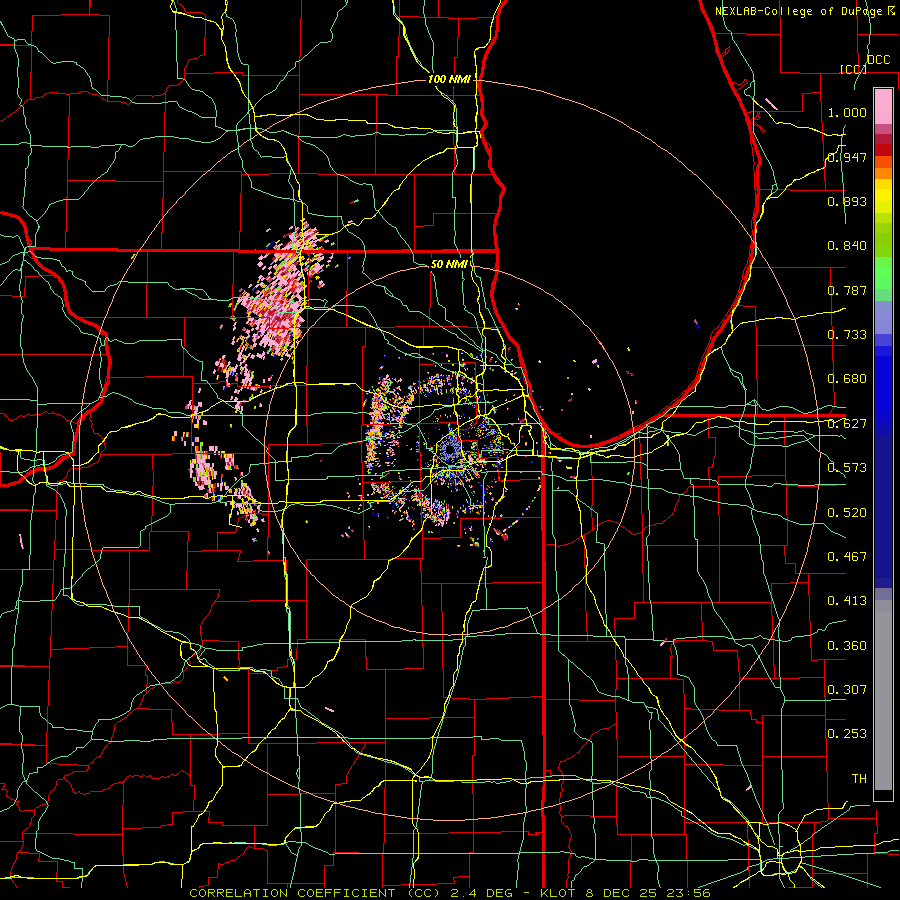900x900 pixels.
Task: Click the 0.360 scale label
Action: [x=847, y=646]
